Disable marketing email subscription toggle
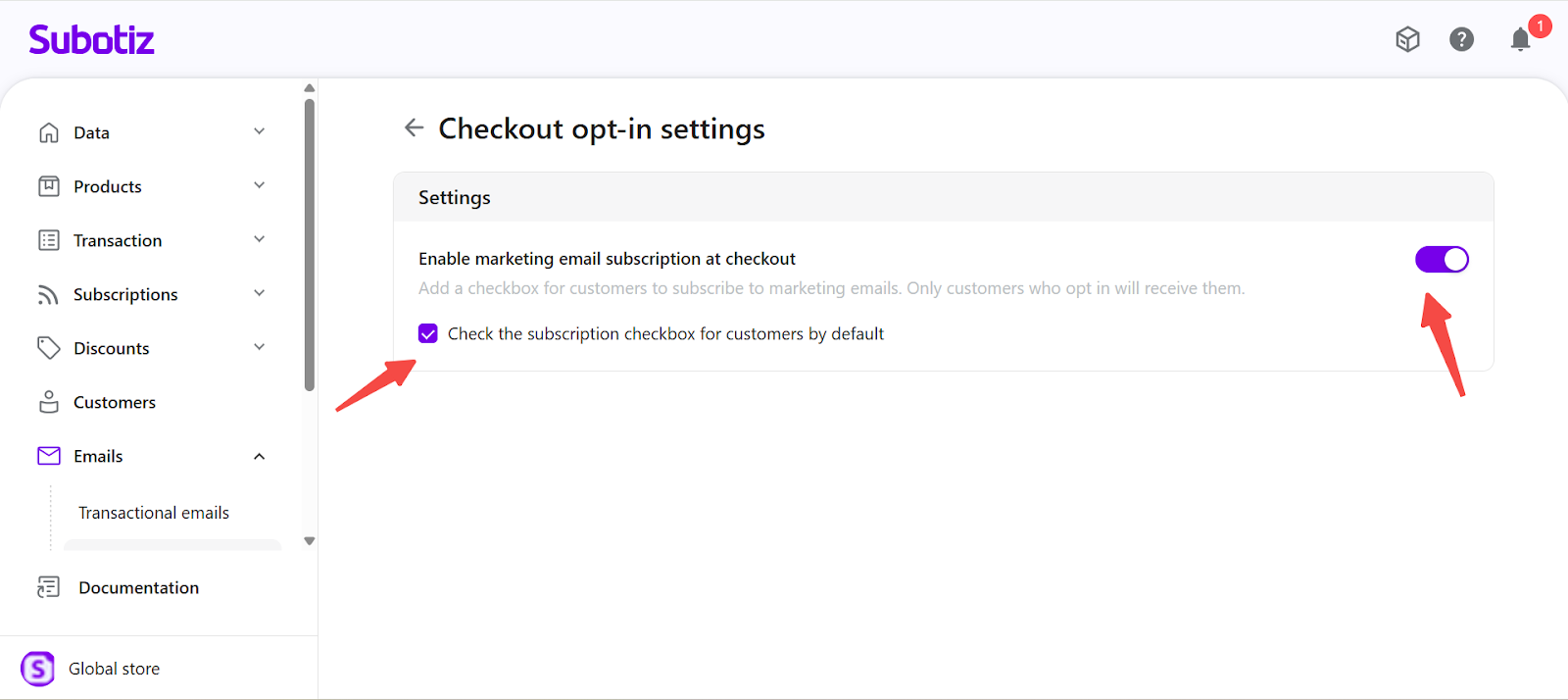Viewport: 1568px width, 700px height. [1442, 260]
